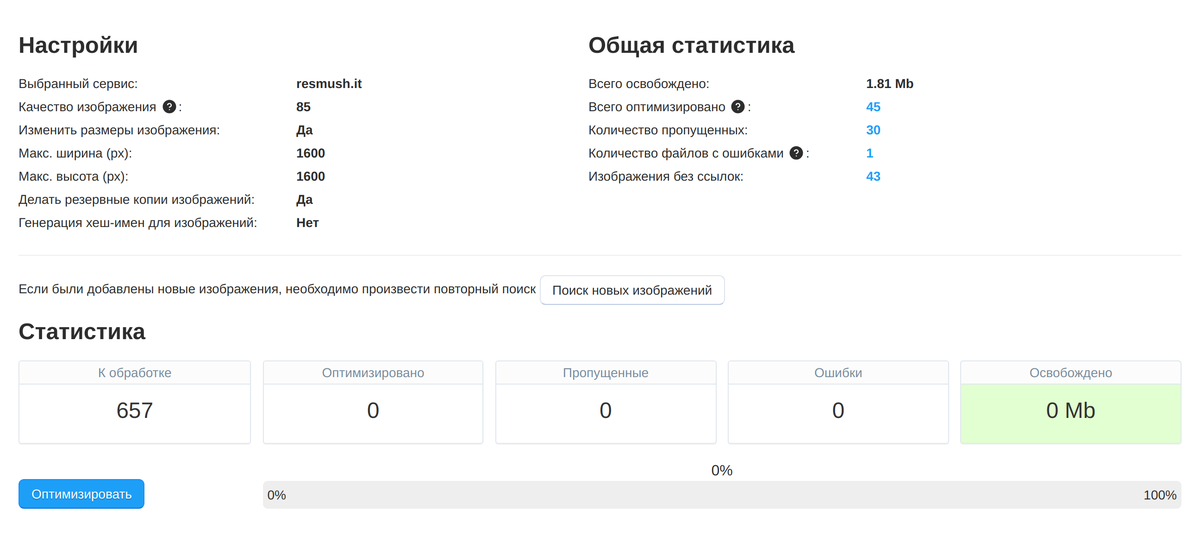Image resolution: width=1200 pixels, height=543 pixels.
Task: Click the Настройки heading
Action: (78, 45)
